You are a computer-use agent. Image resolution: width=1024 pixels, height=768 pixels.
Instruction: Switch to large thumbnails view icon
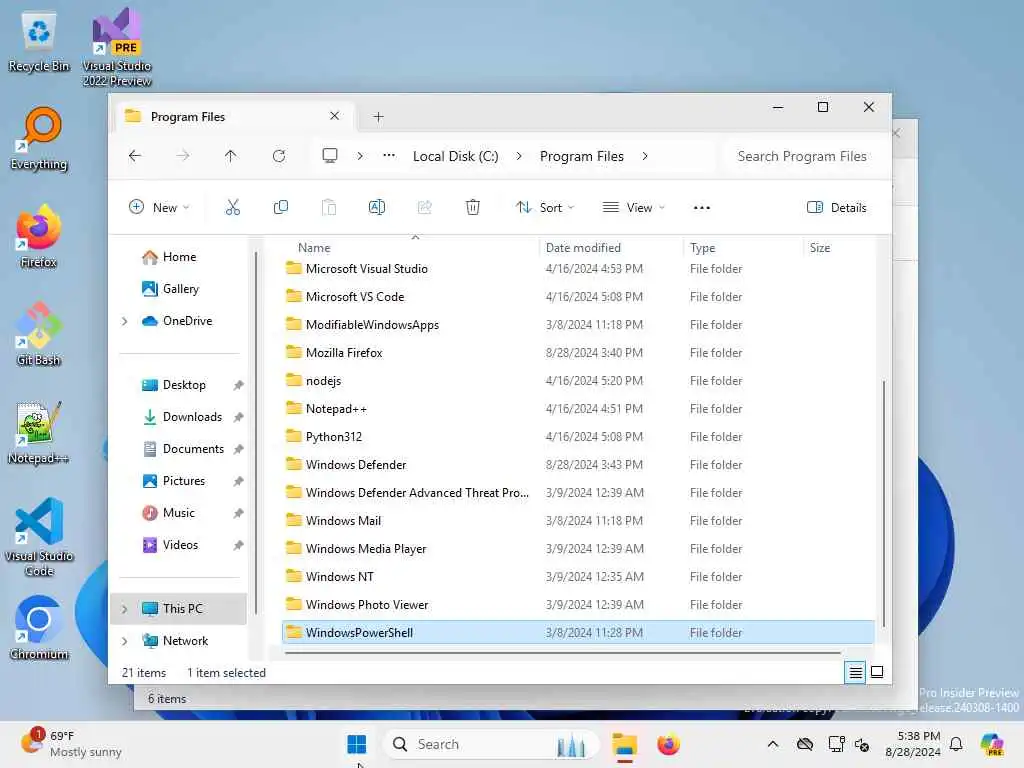[877, 673]
